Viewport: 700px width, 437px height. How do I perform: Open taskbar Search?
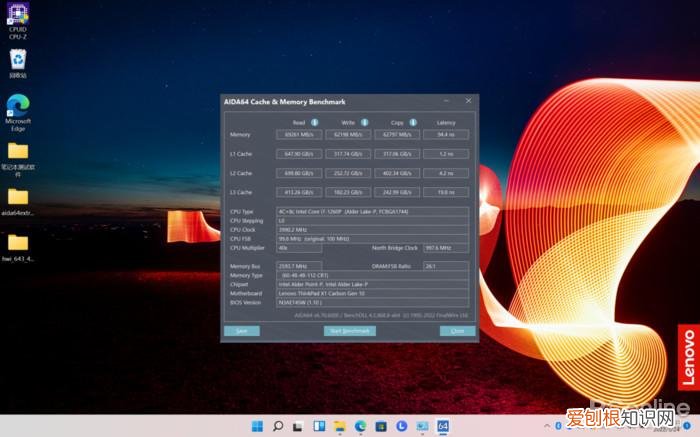[278, 426]
